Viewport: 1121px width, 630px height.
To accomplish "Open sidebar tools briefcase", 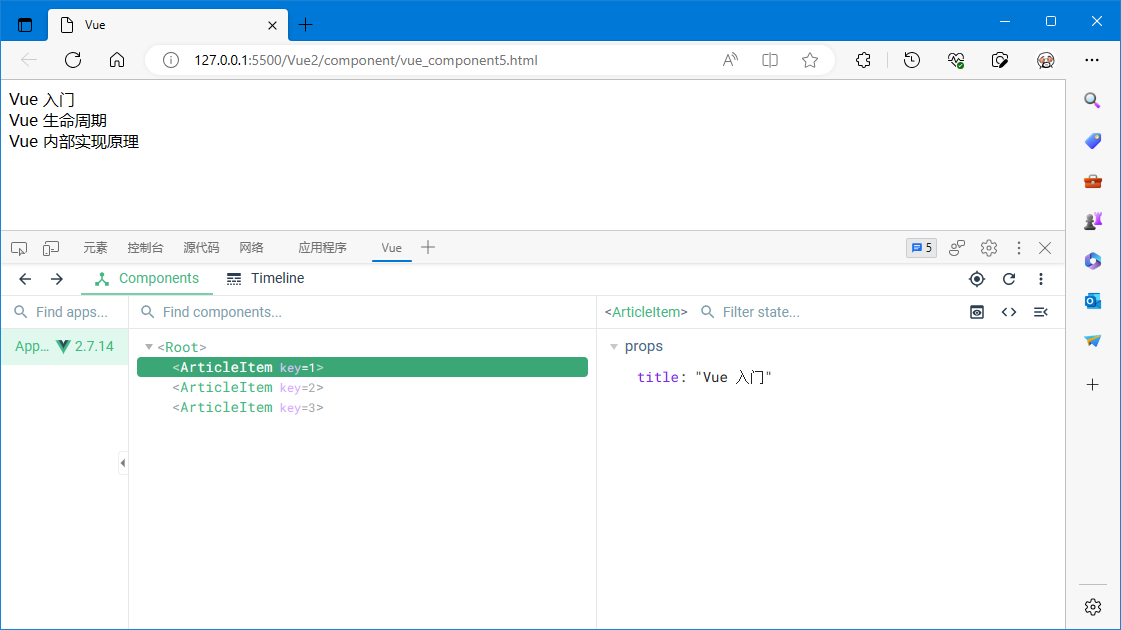I will click(x=1092, y=181).
